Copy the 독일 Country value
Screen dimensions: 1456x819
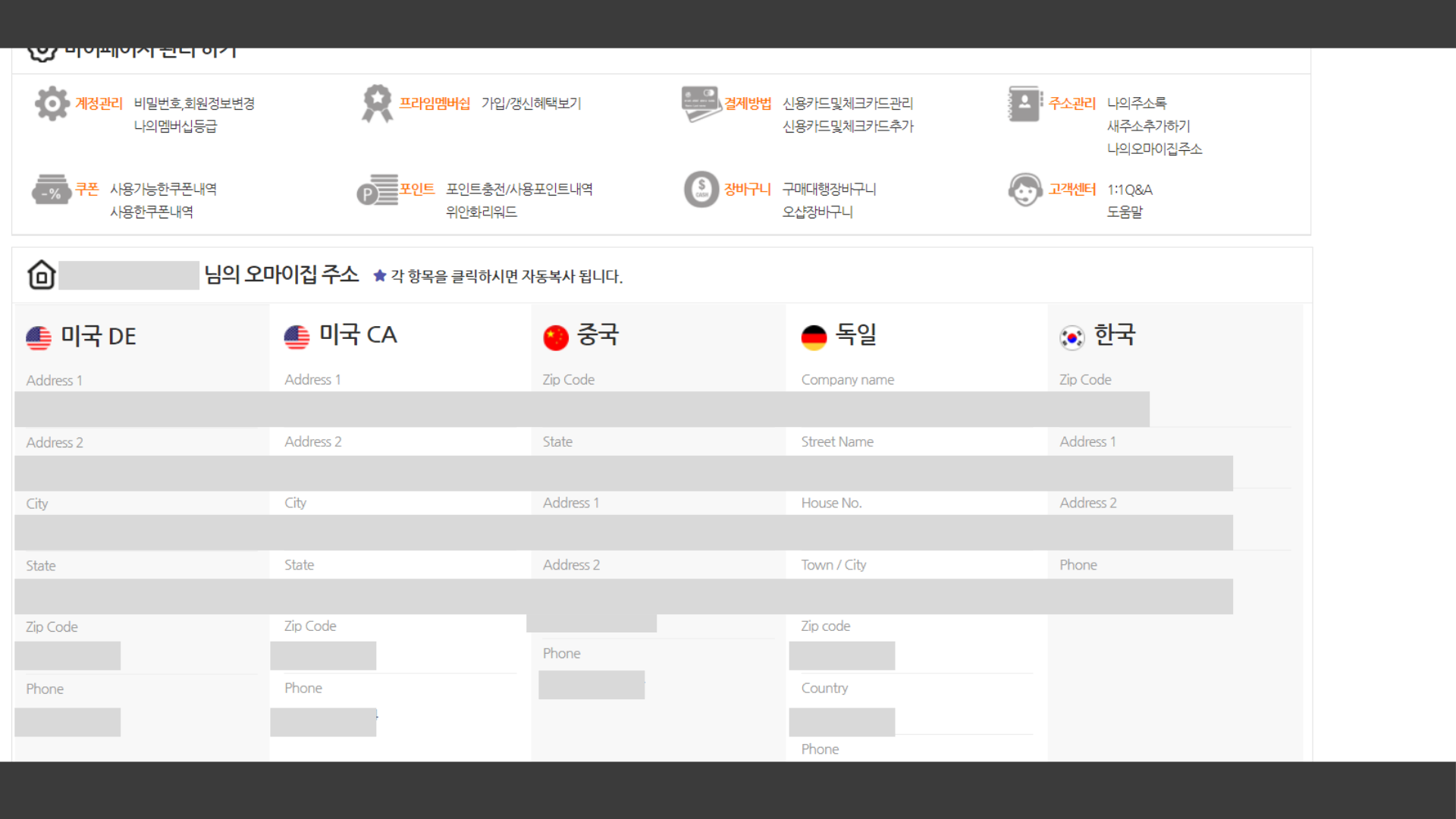[x=842, y=722]
